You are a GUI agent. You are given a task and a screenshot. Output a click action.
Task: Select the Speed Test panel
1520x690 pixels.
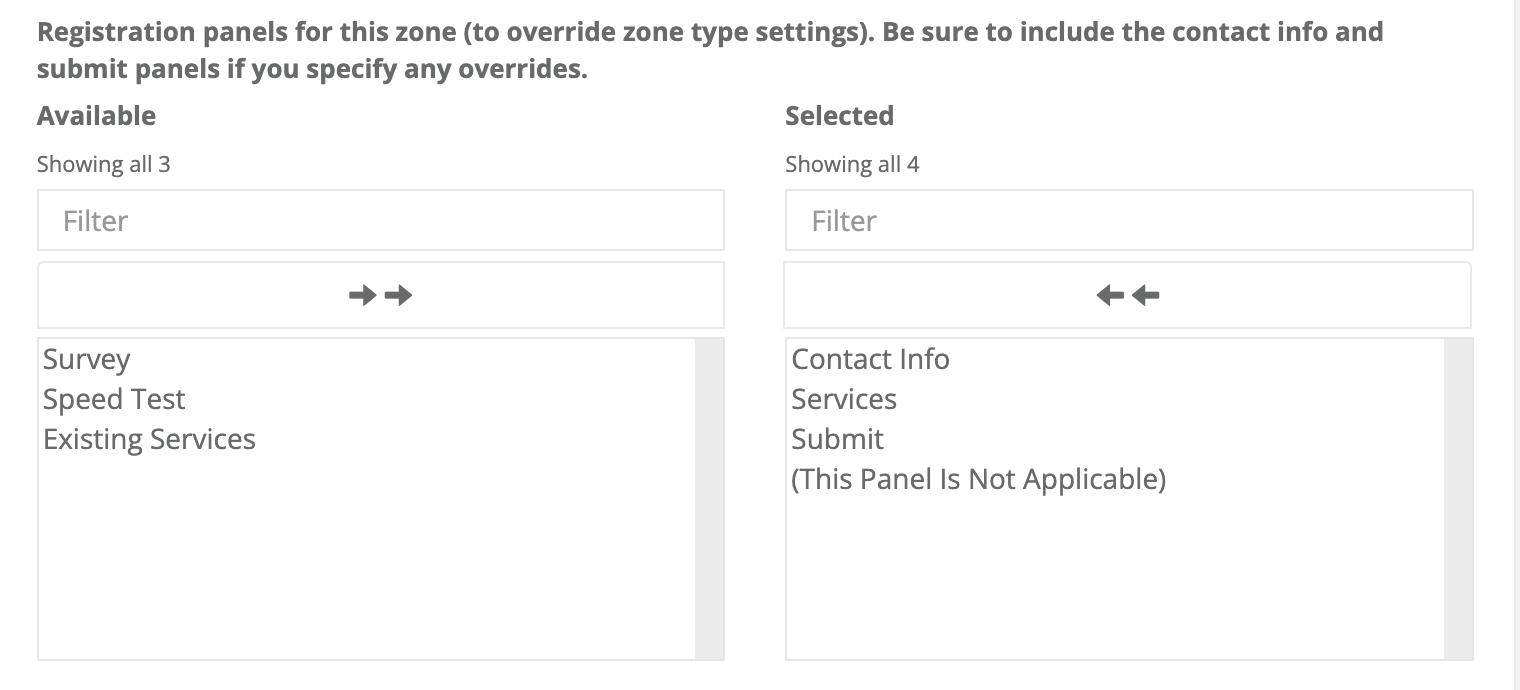114,399
